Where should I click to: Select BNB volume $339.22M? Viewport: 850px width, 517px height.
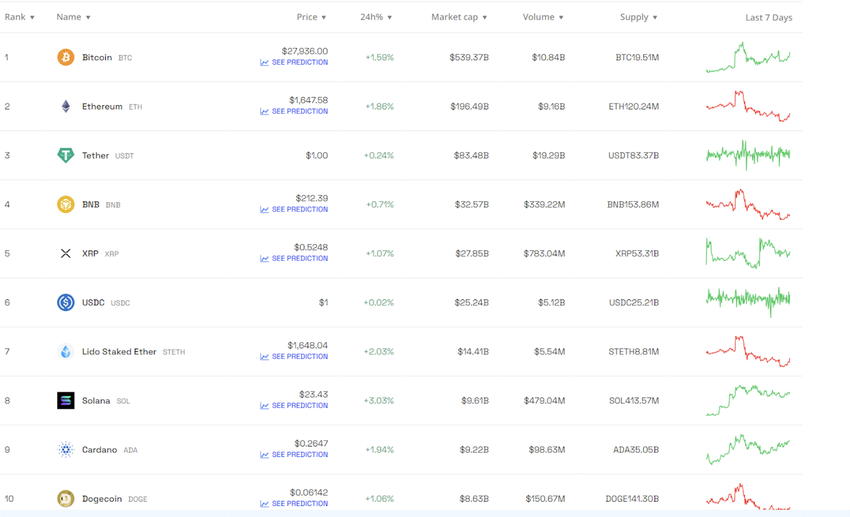click(544, 204)
